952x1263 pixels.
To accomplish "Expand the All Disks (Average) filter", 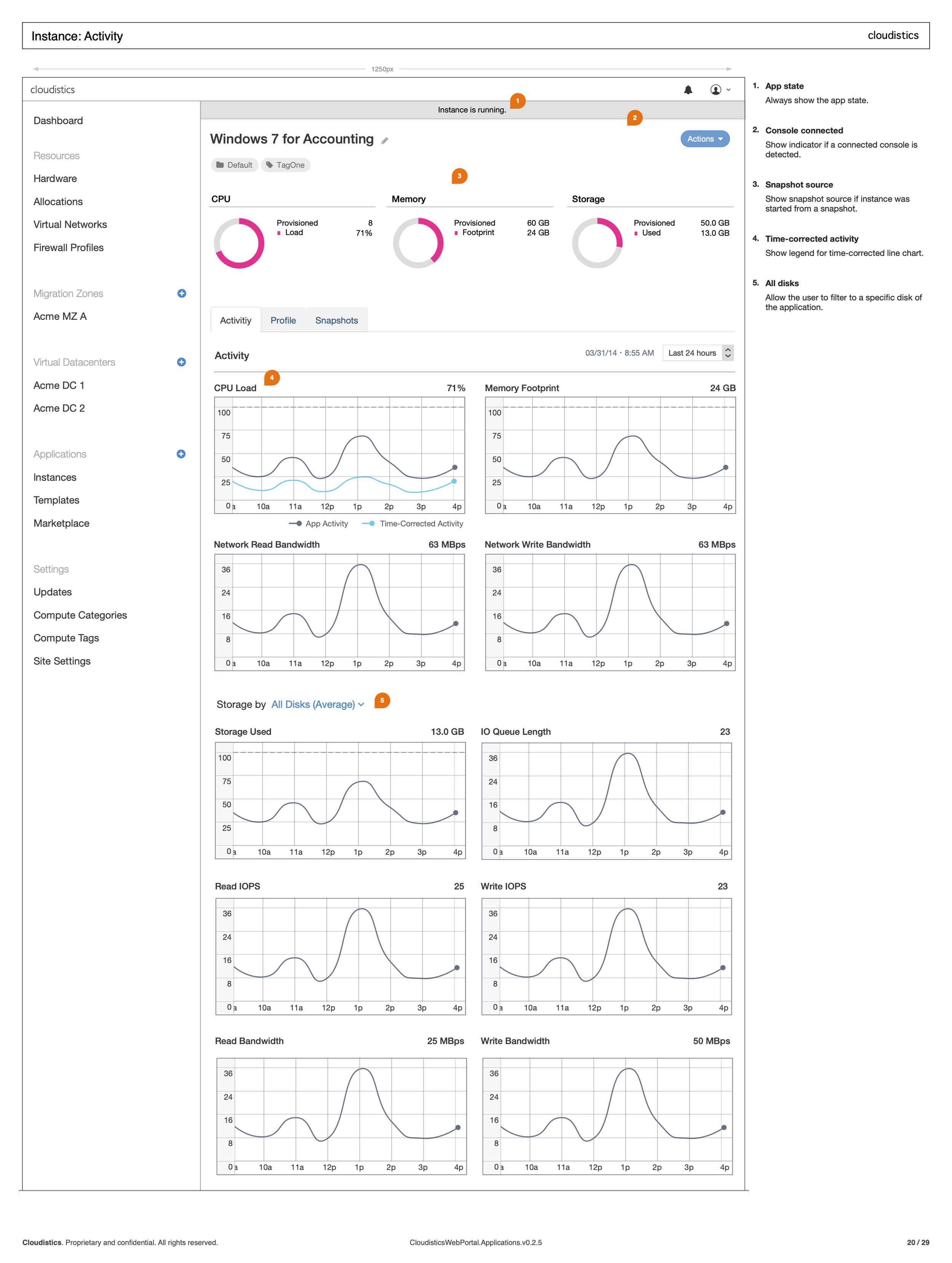I will tap(317, 704).
